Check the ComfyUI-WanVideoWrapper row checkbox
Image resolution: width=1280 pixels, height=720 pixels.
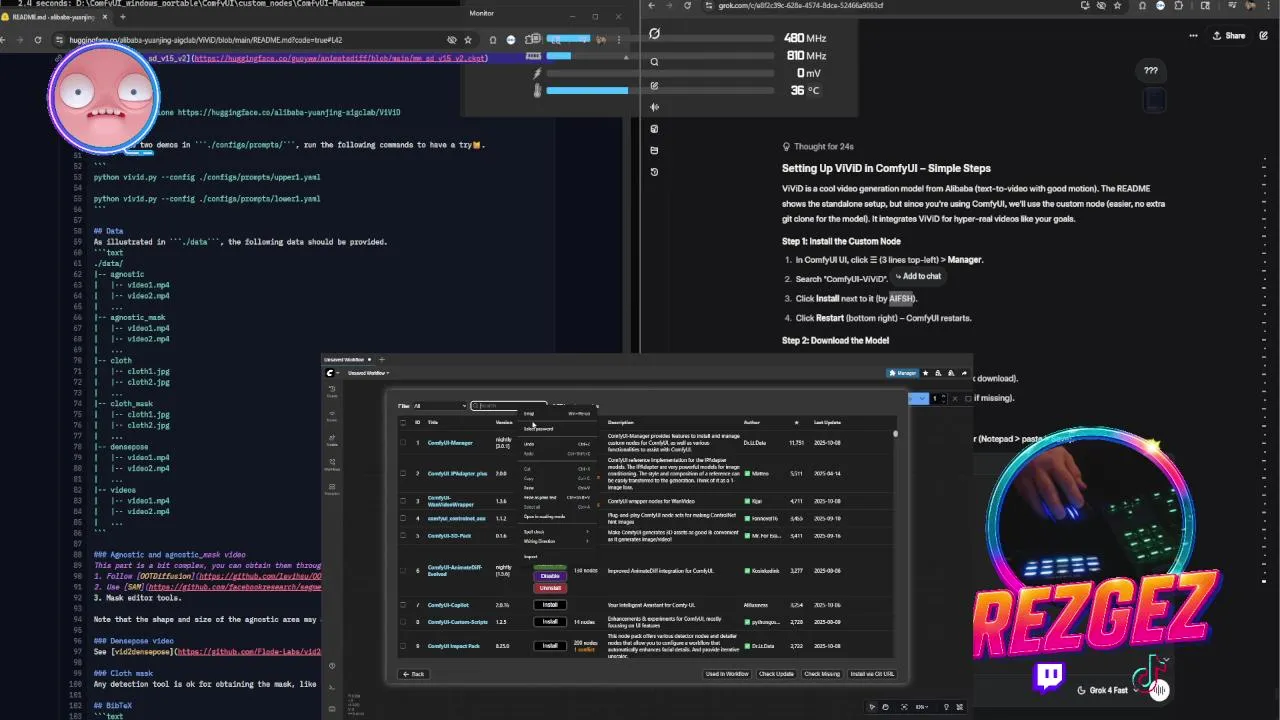(x=403, y=501)
